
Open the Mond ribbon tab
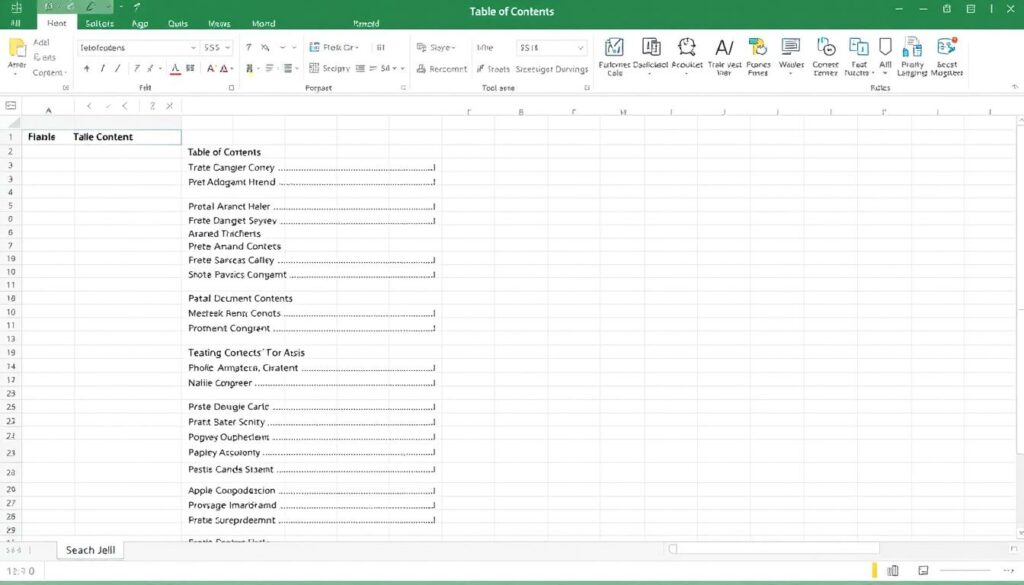(x=263, y=24)
